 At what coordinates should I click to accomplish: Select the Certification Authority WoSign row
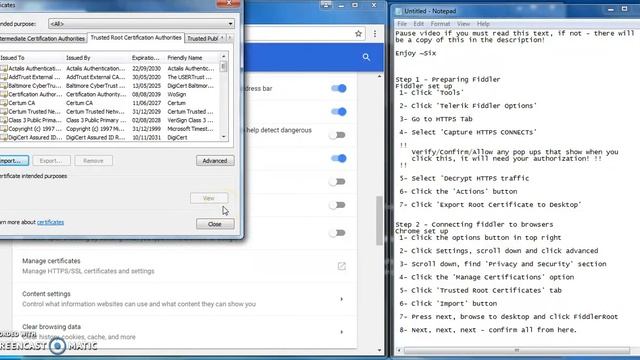[109, 94]
